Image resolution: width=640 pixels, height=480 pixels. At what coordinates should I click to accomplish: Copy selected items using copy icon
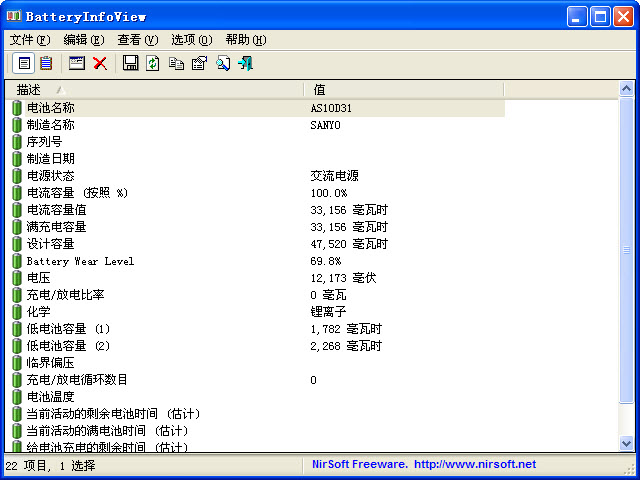[176, 63]
